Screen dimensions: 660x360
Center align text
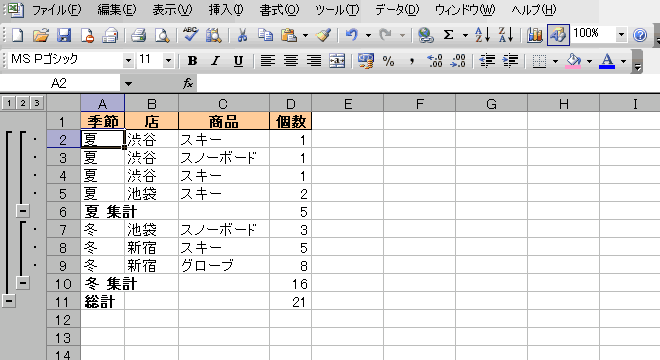click(x=291, y=61)
